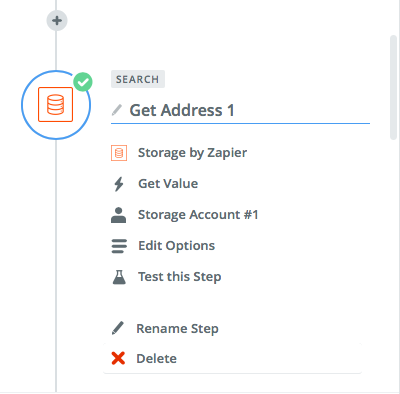Viewport: 400px width, 394px height.
Task: Click the vertical scrollbar on the right
Action: [393, 87]
